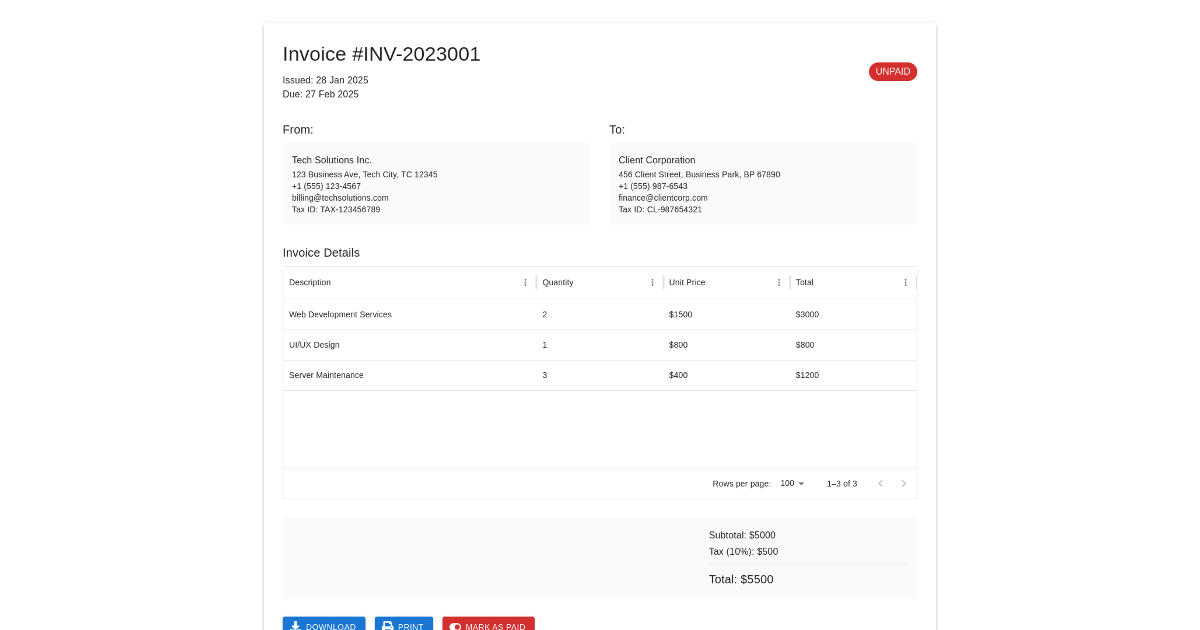Open the Quantity column options menu
The height and width of the screenshot is (630, 1200).
click(652, 282)
